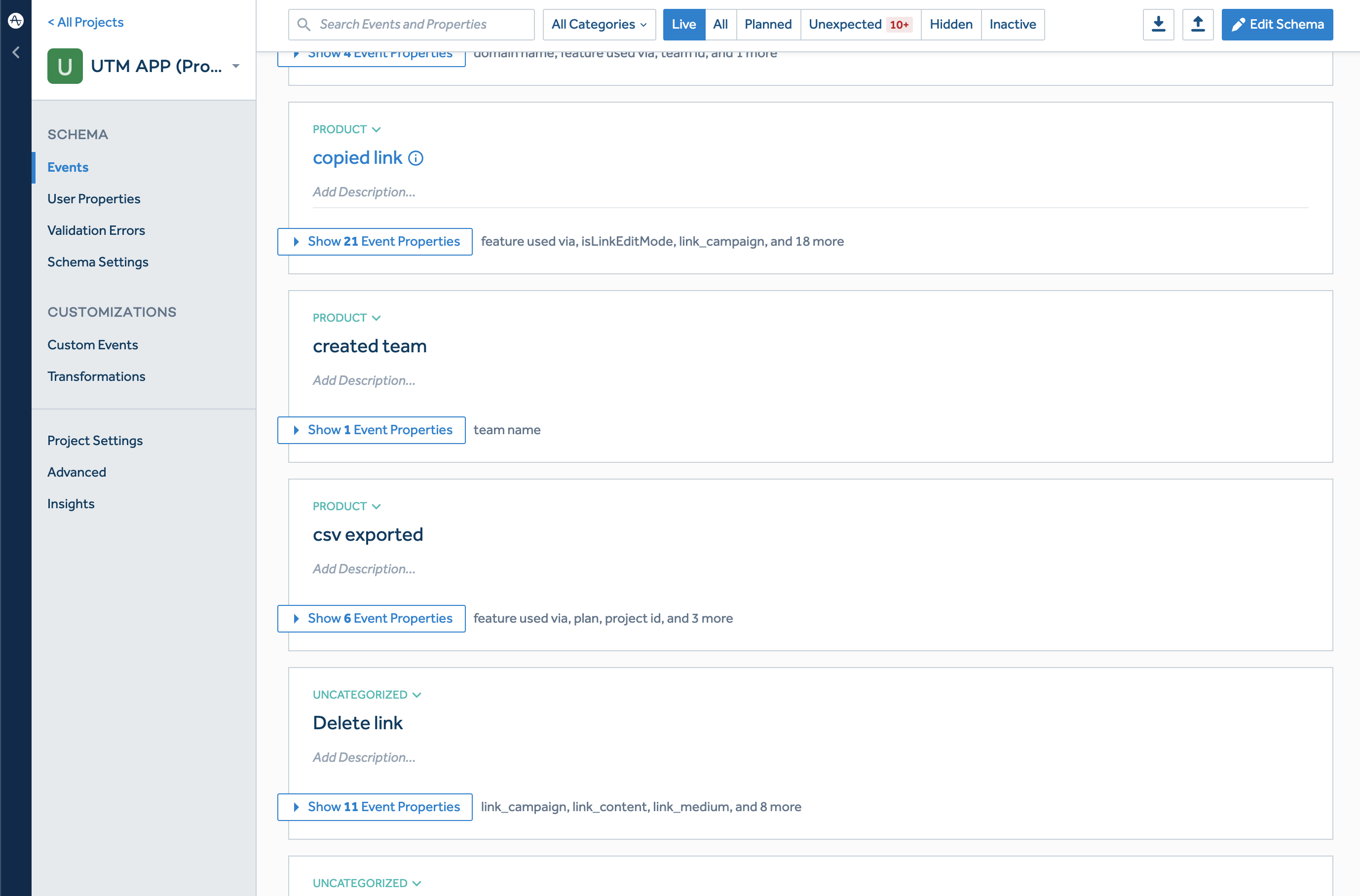
Task: Add description for csv exported
Action: click(x=364, y=569)
